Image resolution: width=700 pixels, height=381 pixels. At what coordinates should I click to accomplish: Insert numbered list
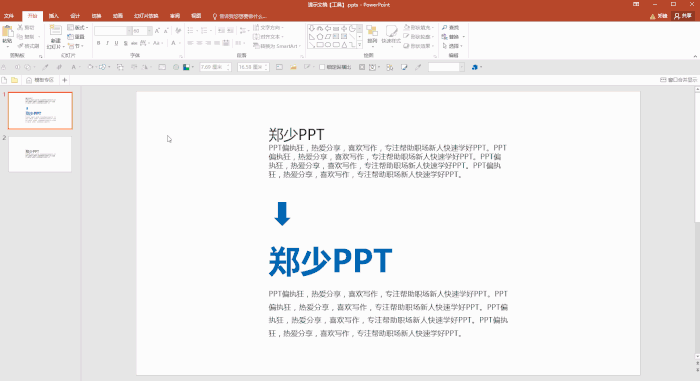click(205, 31)
